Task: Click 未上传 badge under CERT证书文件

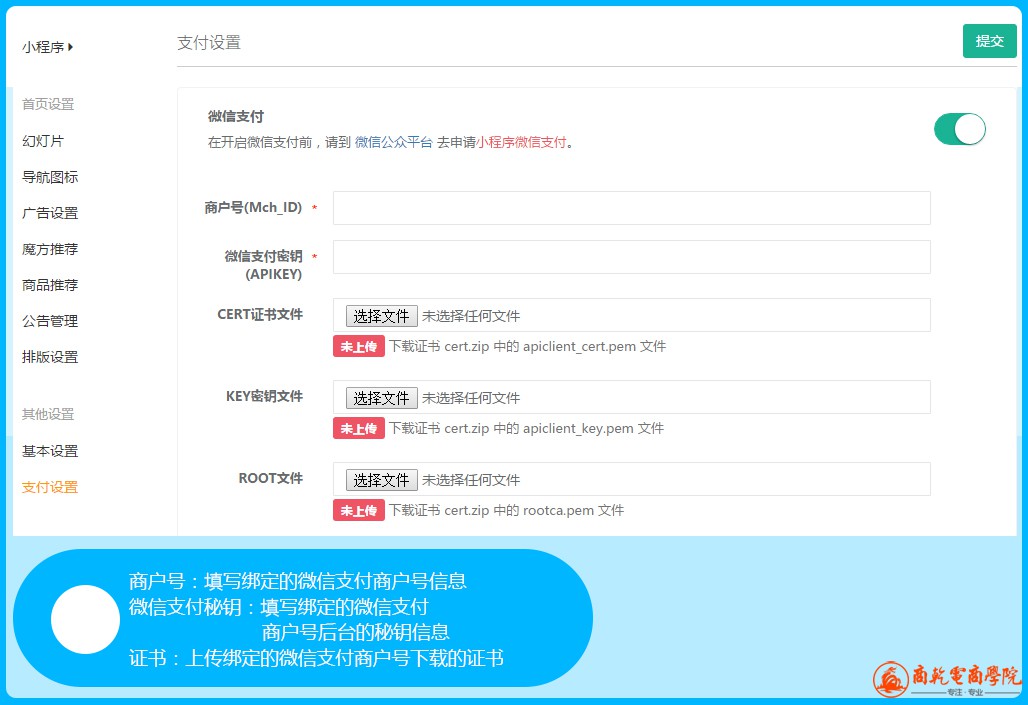Action: click(x=359, y=346)
